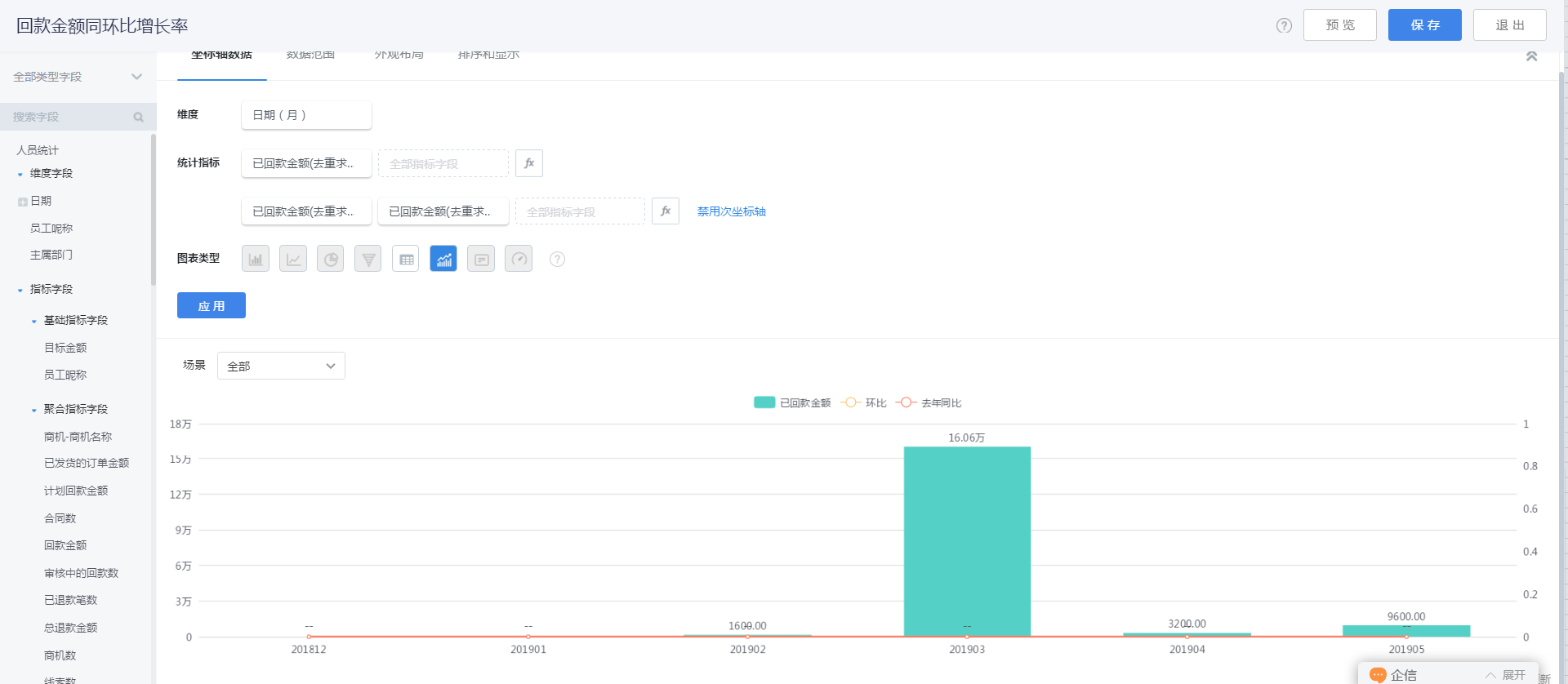The height and width of the screenshot is (684, 1568).
Task: Click 保存 button
Action: [x=1425, y=25]
